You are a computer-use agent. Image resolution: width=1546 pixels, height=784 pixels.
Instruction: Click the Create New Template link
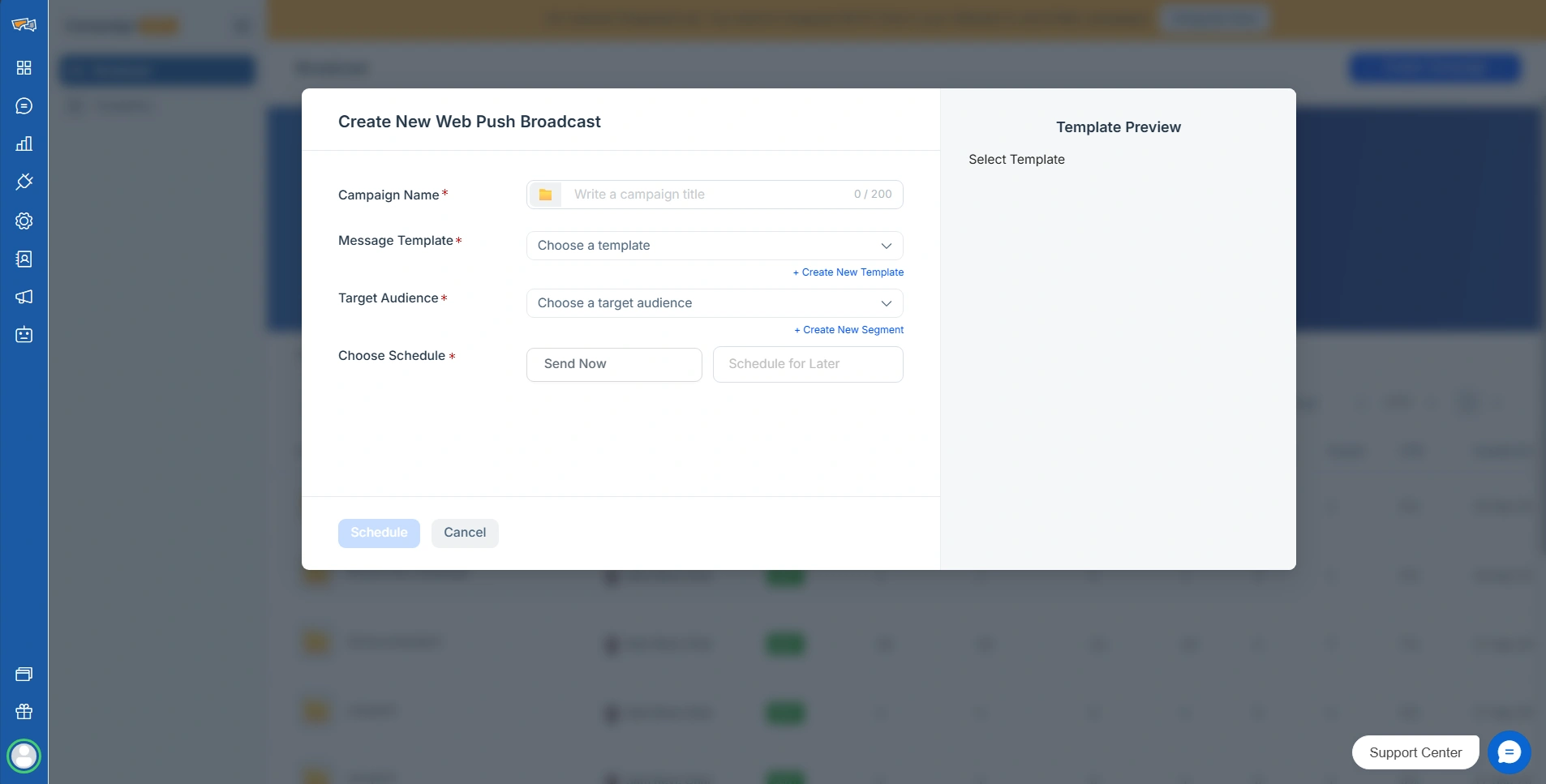click(x=848, y=272)
